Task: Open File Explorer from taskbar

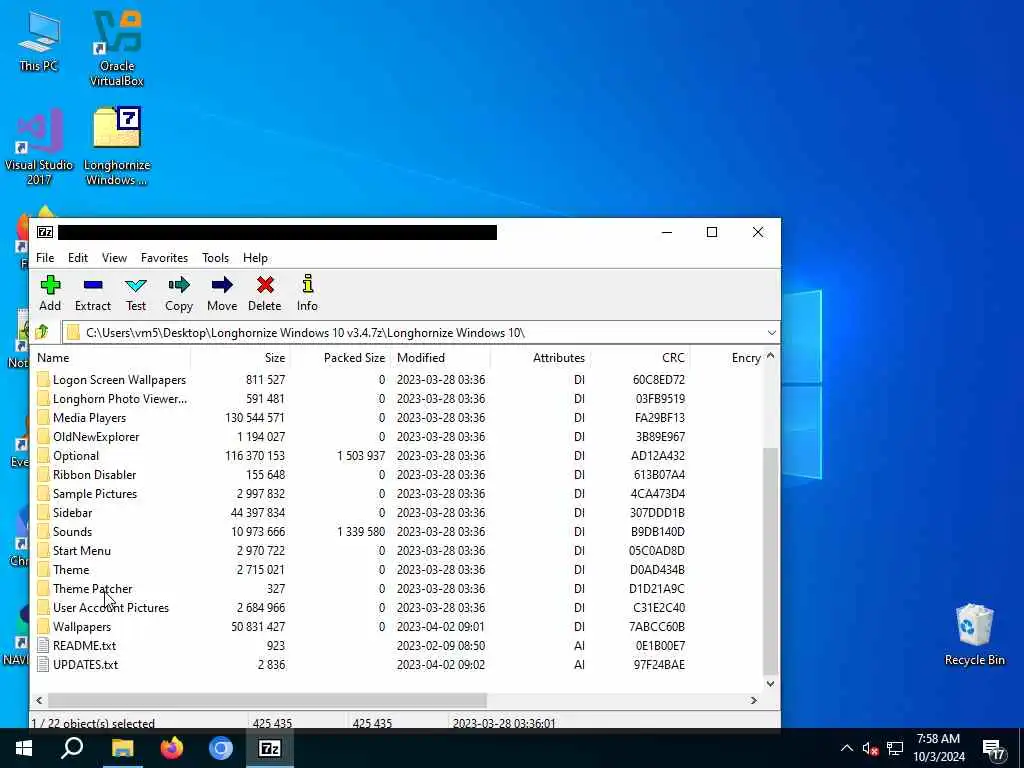Action: (122, 748)
